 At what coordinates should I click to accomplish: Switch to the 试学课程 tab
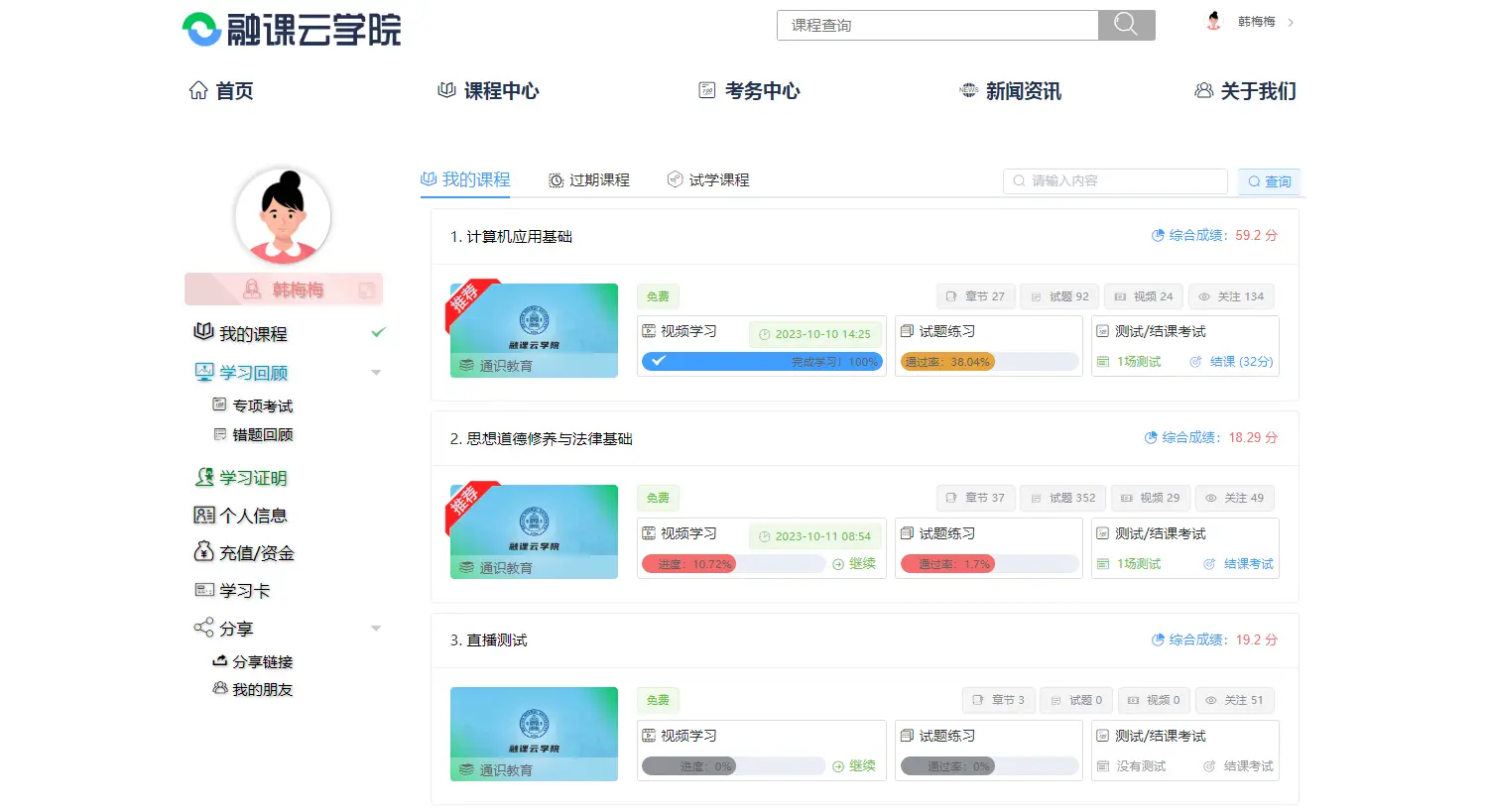[708, 180]
